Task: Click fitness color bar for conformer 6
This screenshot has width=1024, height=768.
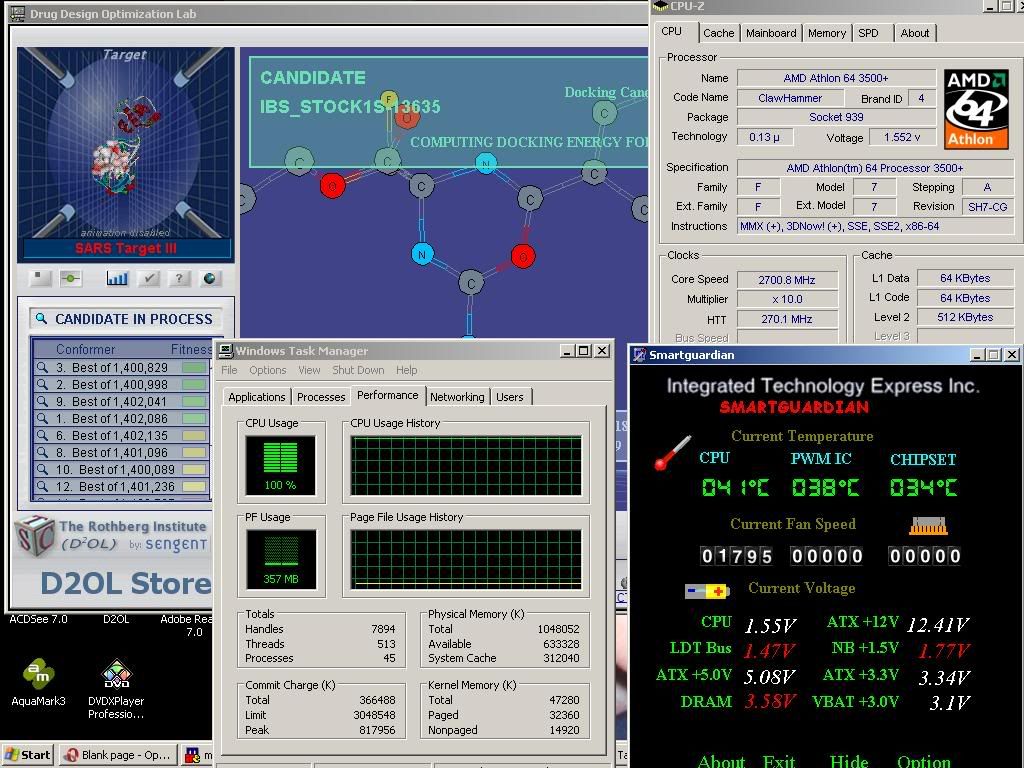Action: (x=194, y=436)
